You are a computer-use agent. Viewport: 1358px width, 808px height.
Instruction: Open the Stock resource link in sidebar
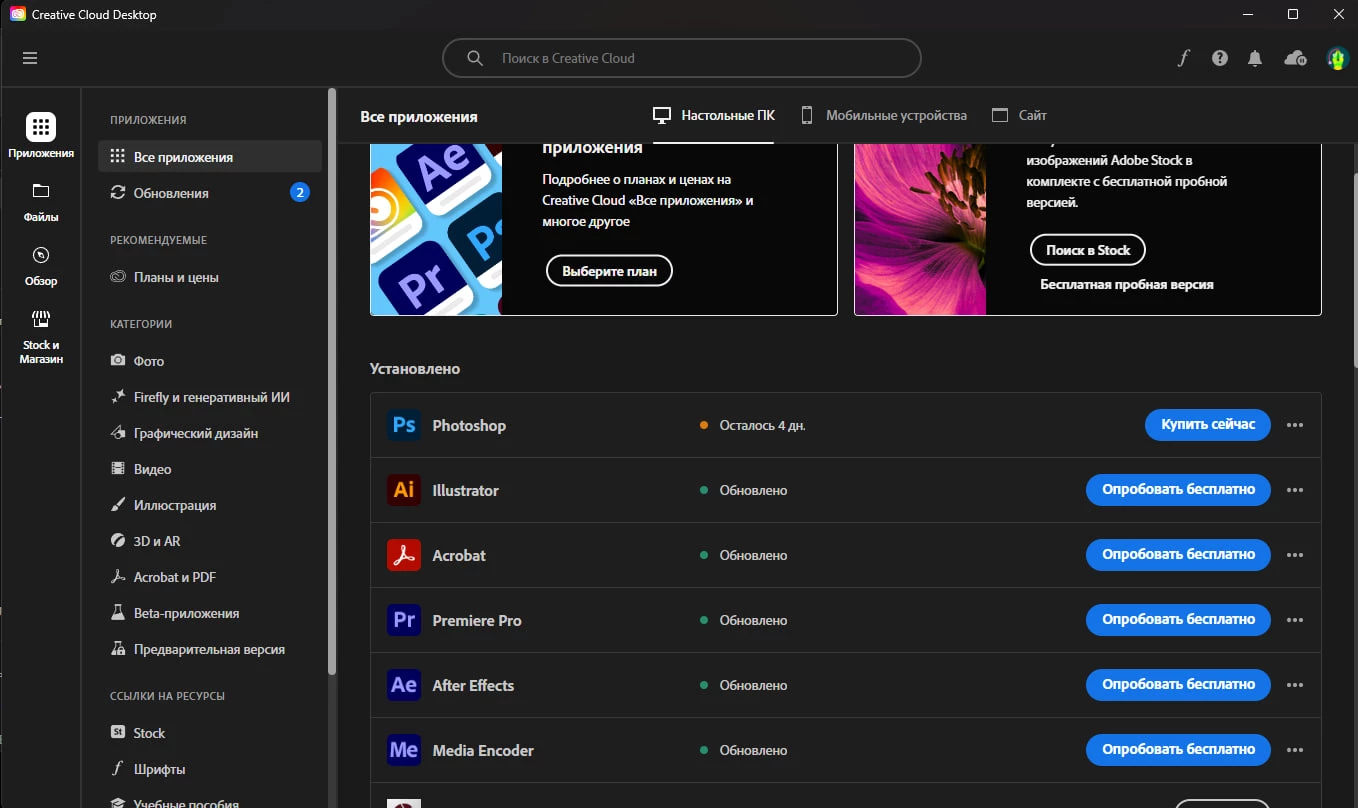[x=210, y=733]
